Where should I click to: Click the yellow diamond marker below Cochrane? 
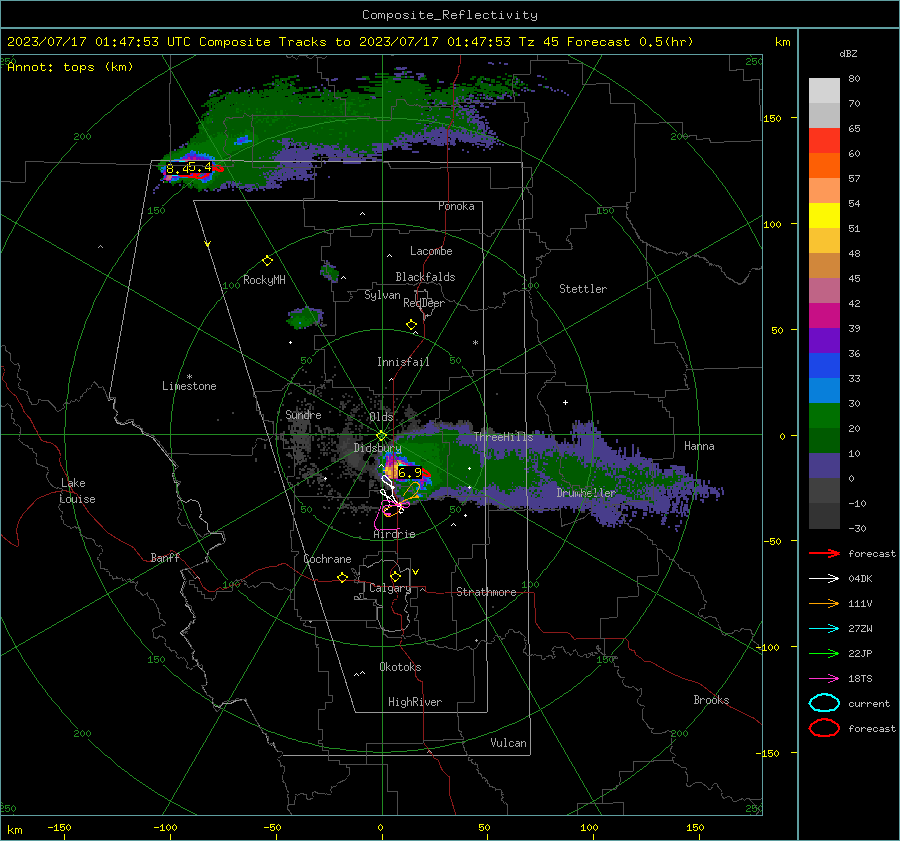[x=343, y=577]
